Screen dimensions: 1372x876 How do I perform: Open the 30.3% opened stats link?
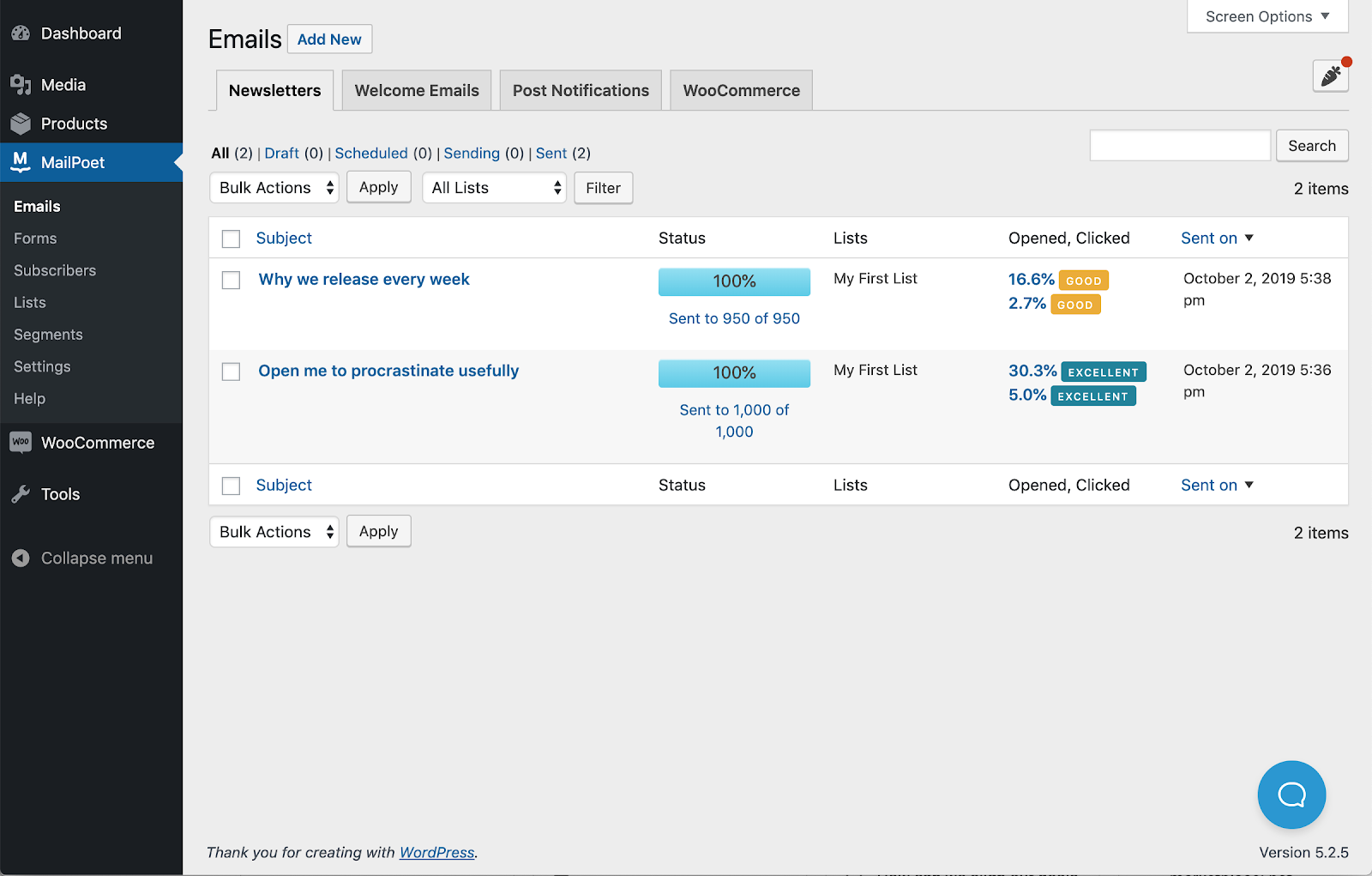(x=1032, y=371)
